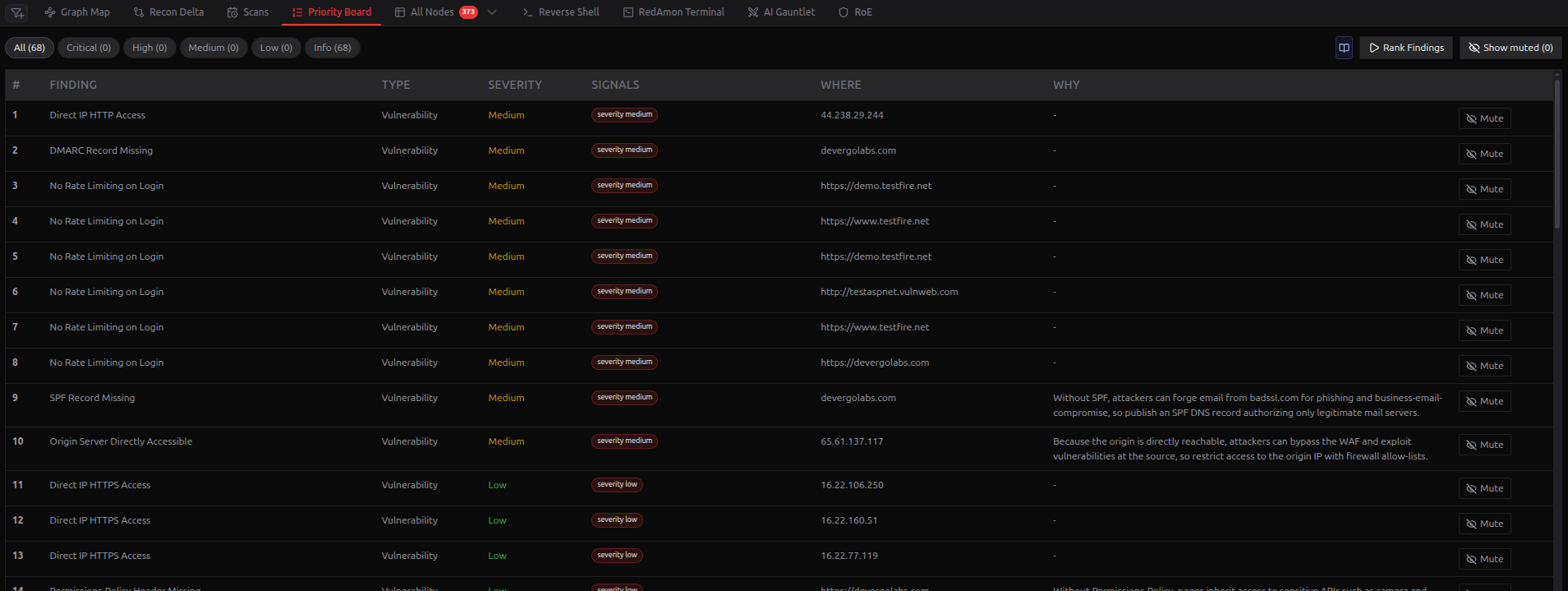
Task: Mute finding number 4 for www.testfire.net
Action: click(x=1484, y=224)
